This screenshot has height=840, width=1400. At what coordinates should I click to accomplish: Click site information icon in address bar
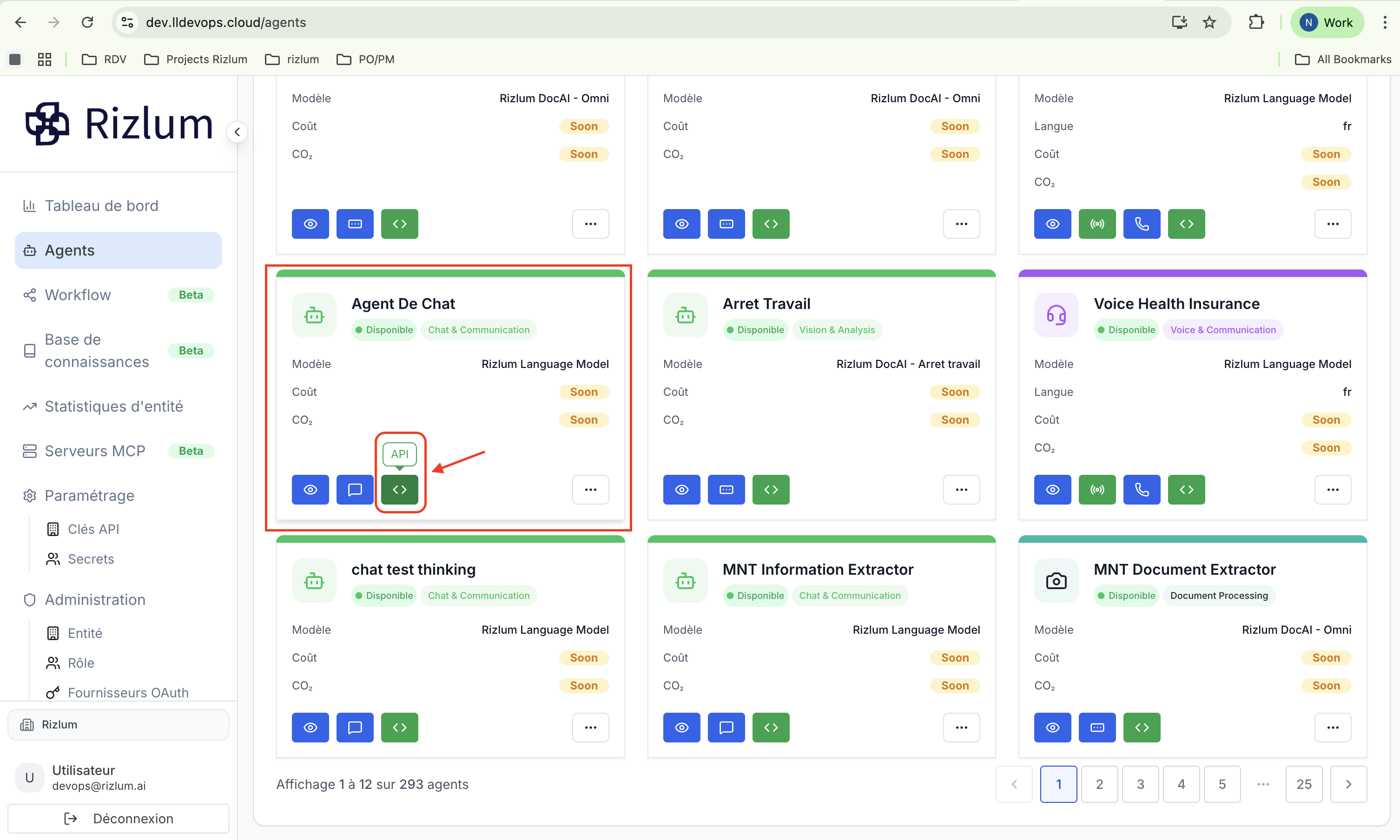point(127,22)
